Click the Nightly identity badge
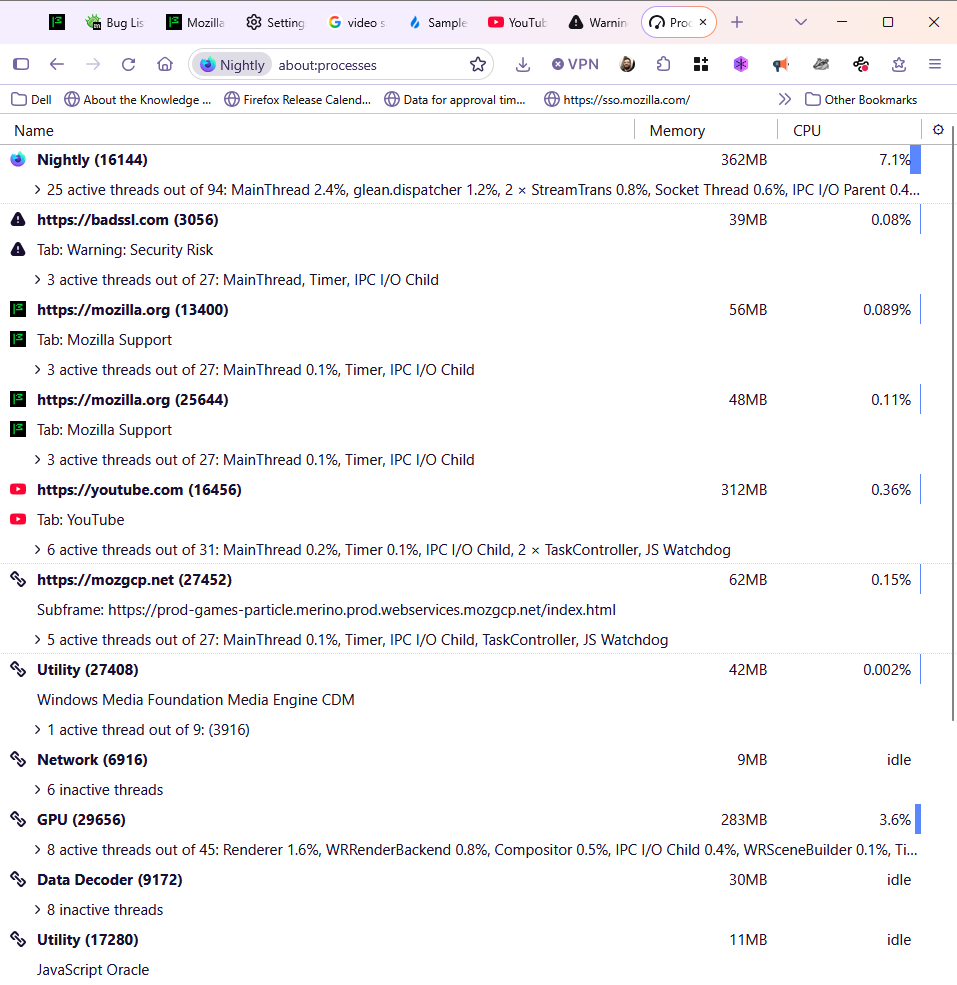This screenshot has width=957, height=985. coord(232,65)
